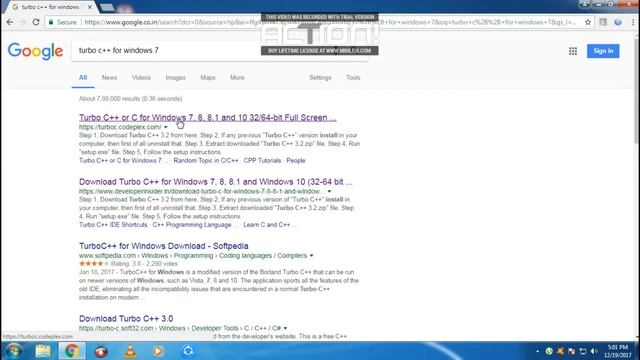Open Chrome menu three-dot icon
Screen dimensions: 640x360
click(x=633, y=22)
